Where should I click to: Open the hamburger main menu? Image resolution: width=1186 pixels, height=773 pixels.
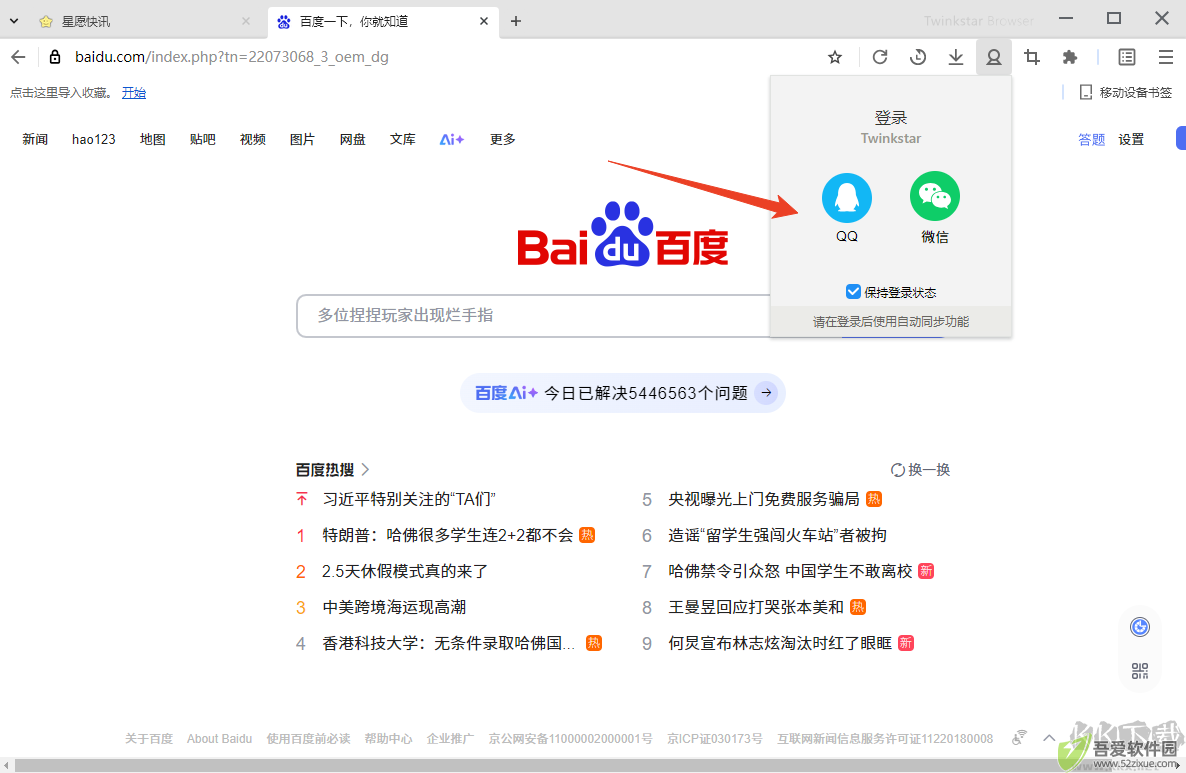(x=1166, y=57)
